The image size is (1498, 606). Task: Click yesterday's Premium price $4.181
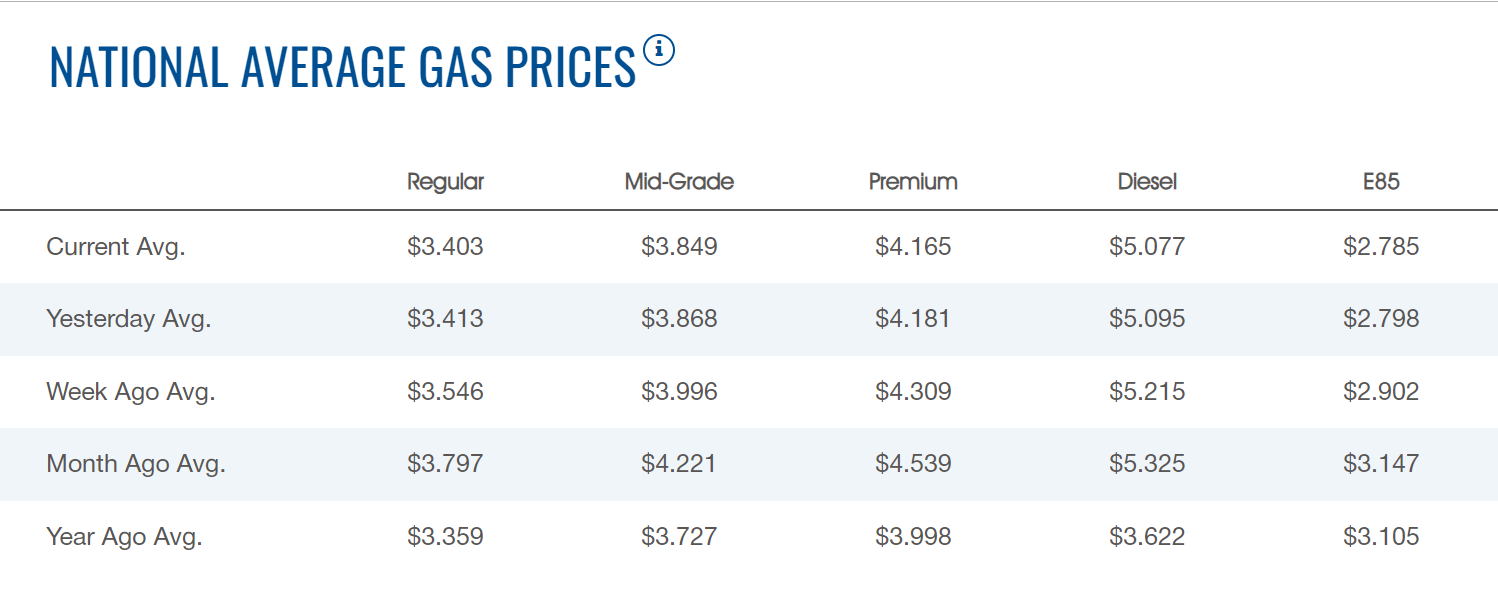click(913, 319)
